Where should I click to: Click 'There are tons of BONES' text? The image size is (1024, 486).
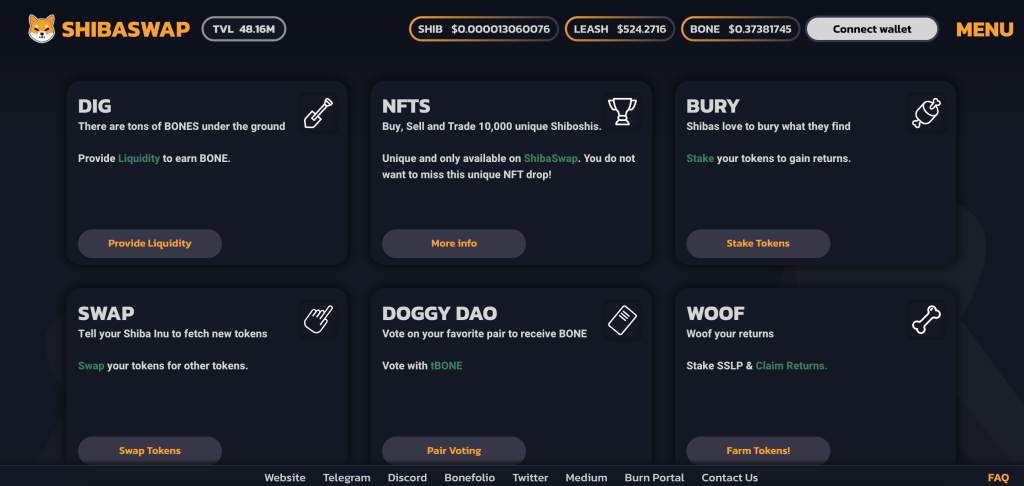(182, 126)
